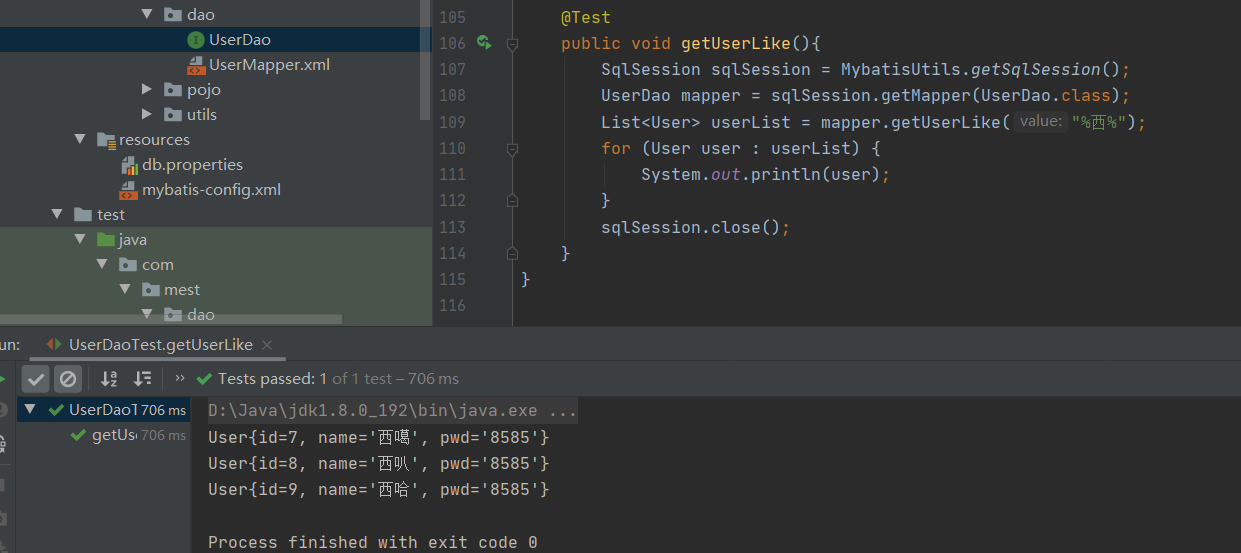Image resolution: width=1241 pixels, height=553 pixels.
Task: Click the mybatis-config.xml file icon
Action: (x=129, y=189)
